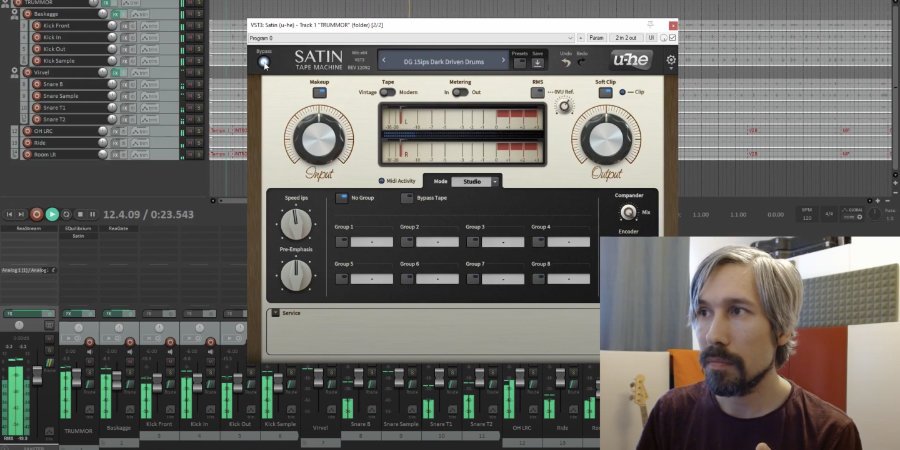Go to next Satin preset arrow
This screenshot has width=900, height=450.
pos(503,60)
